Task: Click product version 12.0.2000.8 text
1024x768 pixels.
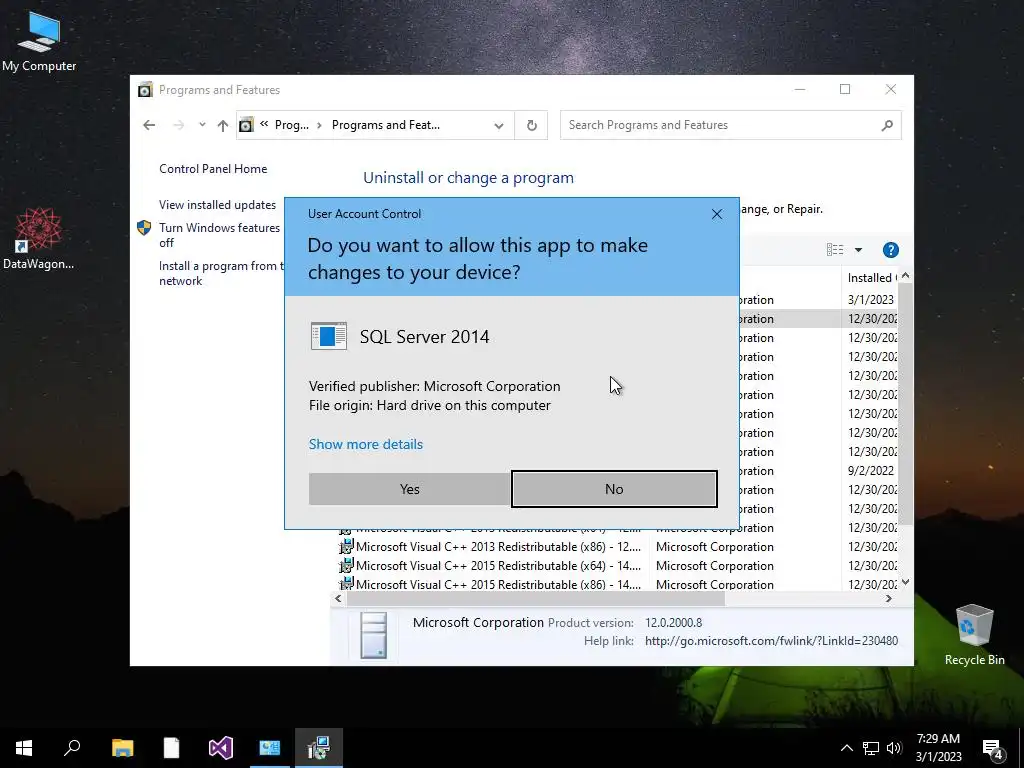Action: click(673, 623)
